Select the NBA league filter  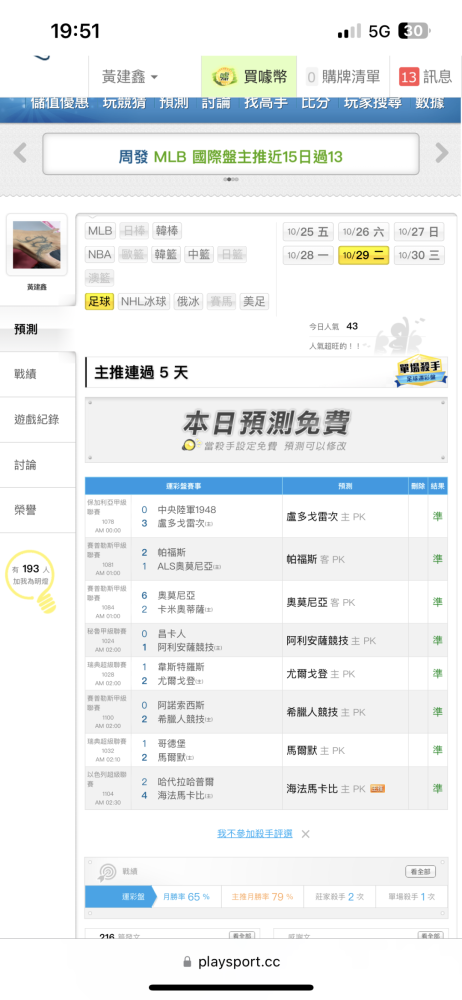tap(100, 254)
